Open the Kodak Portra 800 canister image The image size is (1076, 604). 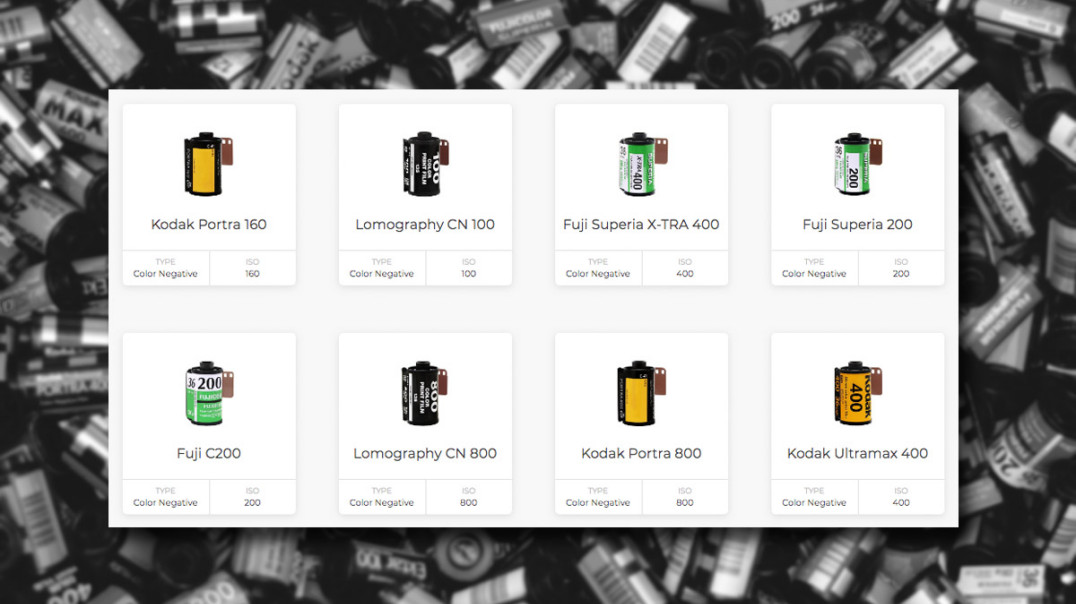(x=642, y=393)
